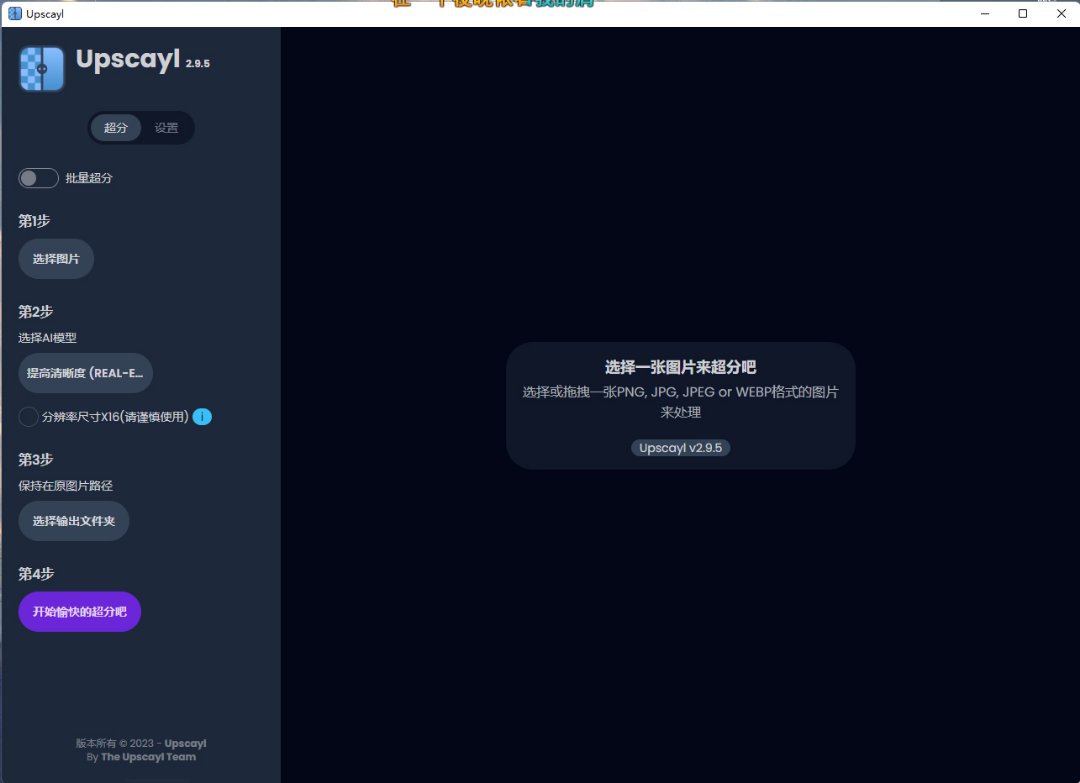The height and width of the screenshot is (783, 1080).
Task: Click the 选择输出文件夹 button
Action: point(74,521)
